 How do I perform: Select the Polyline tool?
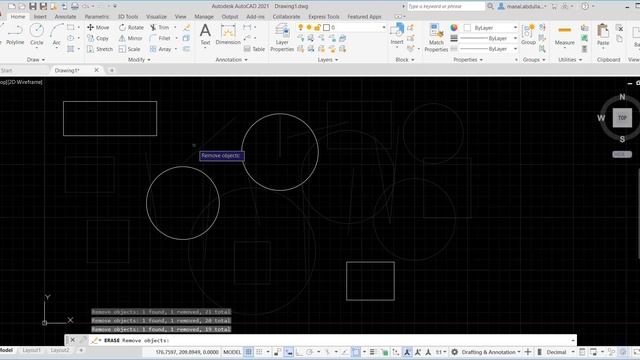click(x=15, y=34)
